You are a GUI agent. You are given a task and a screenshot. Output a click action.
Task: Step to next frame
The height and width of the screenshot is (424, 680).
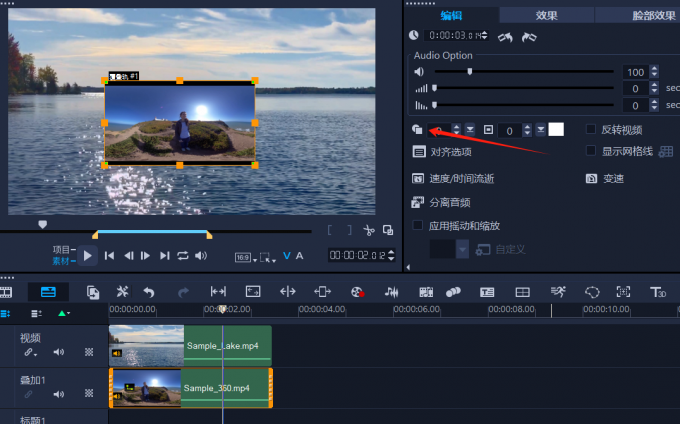tap(145, 256)
